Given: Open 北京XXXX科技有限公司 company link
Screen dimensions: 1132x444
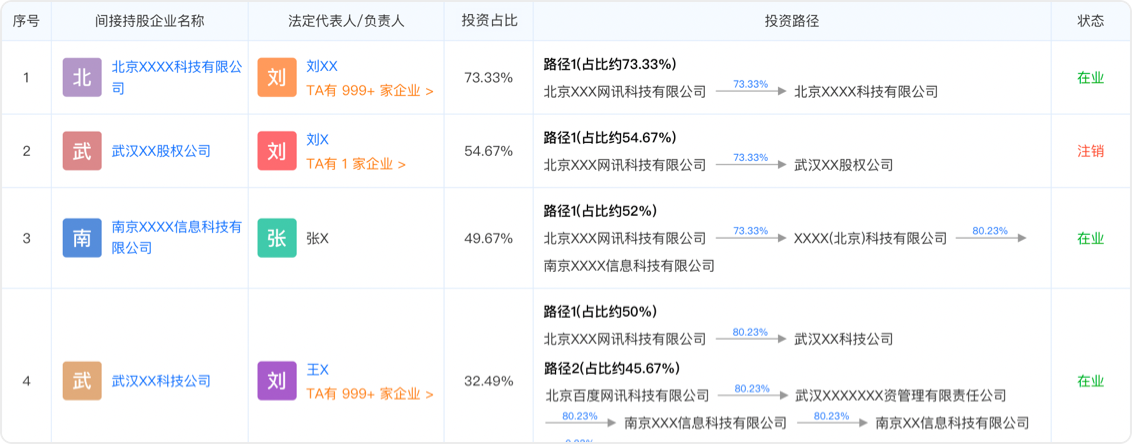Looking at the screenshot, I should (176, 67).
